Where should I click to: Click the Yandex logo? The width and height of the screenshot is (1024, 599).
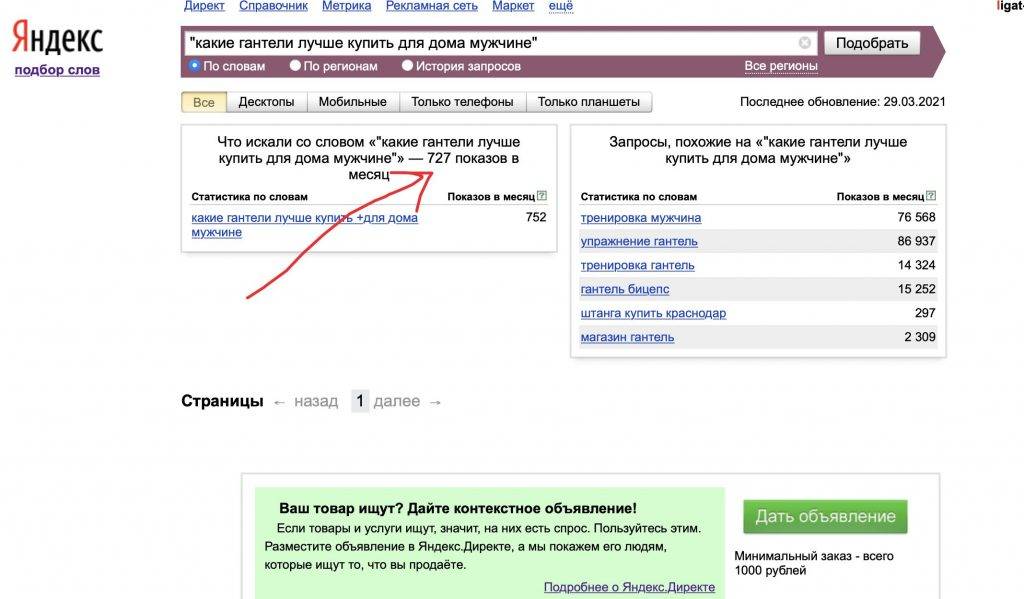(x=57, y=39)
